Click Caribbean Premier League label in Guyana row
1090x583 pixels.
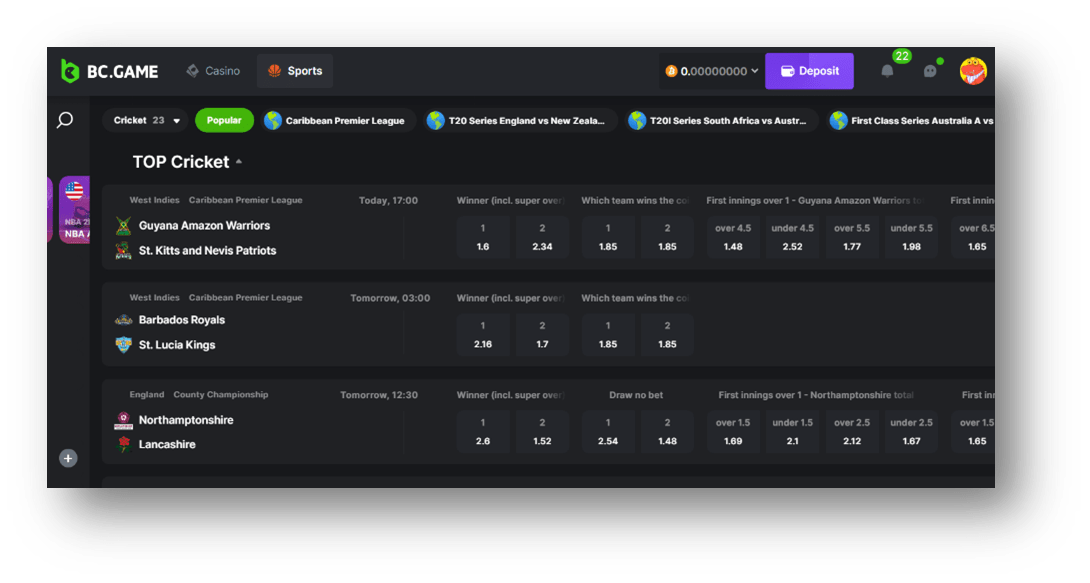pyautogui.click(x=245, y=200)
